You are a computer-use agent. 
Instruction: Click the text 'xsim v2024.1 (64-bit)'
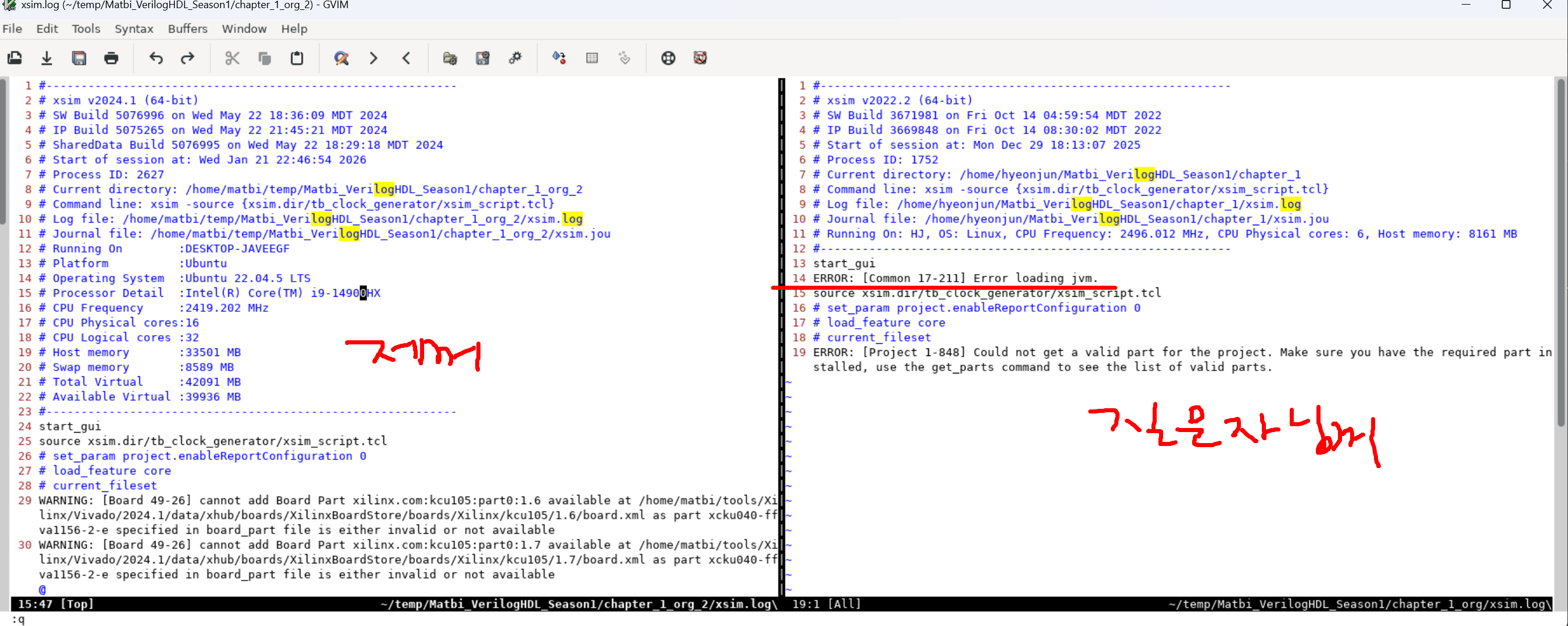click(125, 100)
